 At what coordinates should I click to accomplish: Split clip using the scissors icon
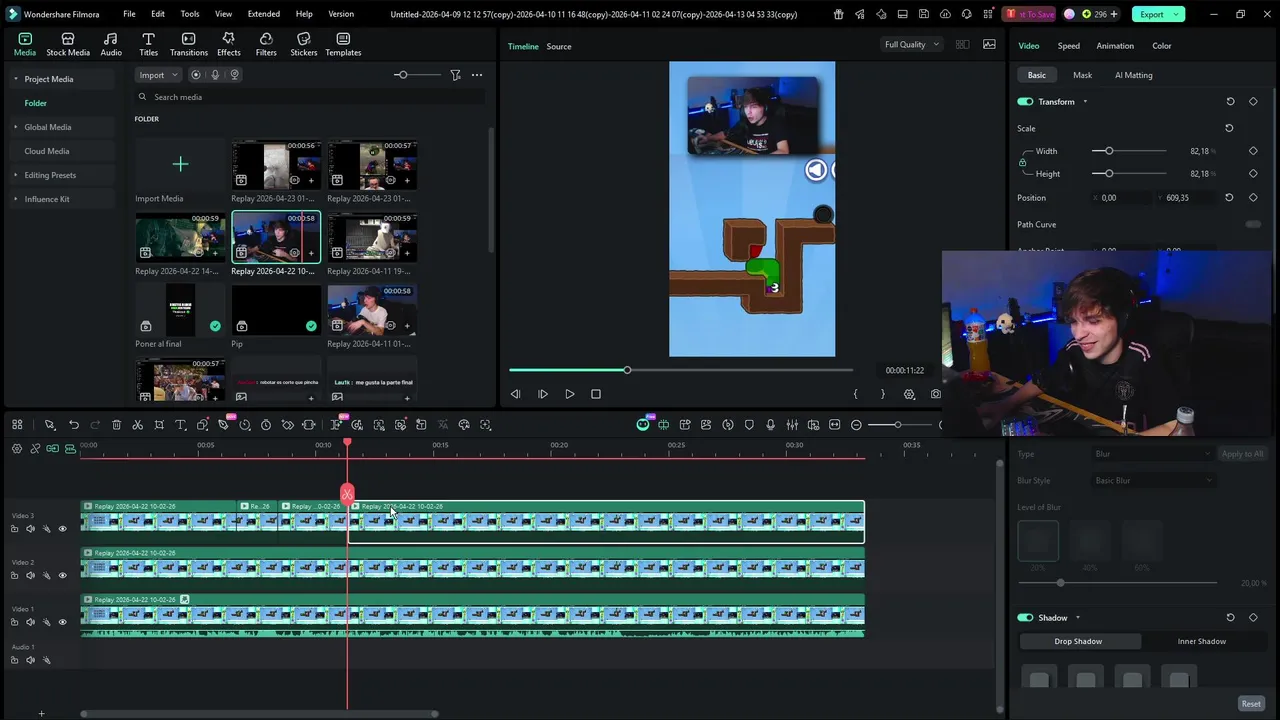pyautogui.click(x=138, y=425)
